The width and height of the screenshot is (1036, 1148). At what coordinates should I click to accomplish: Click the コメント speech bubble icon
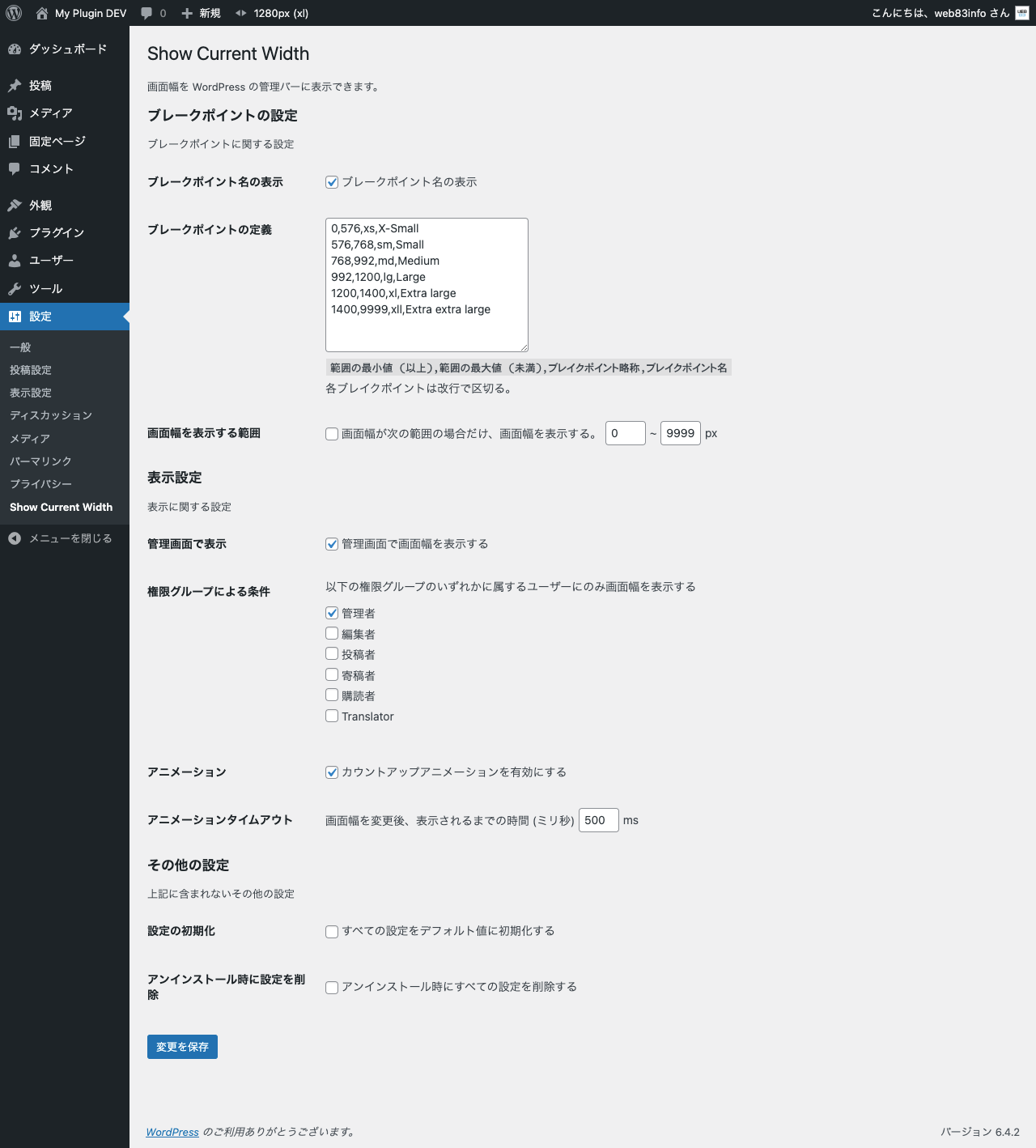coord(15,169)
